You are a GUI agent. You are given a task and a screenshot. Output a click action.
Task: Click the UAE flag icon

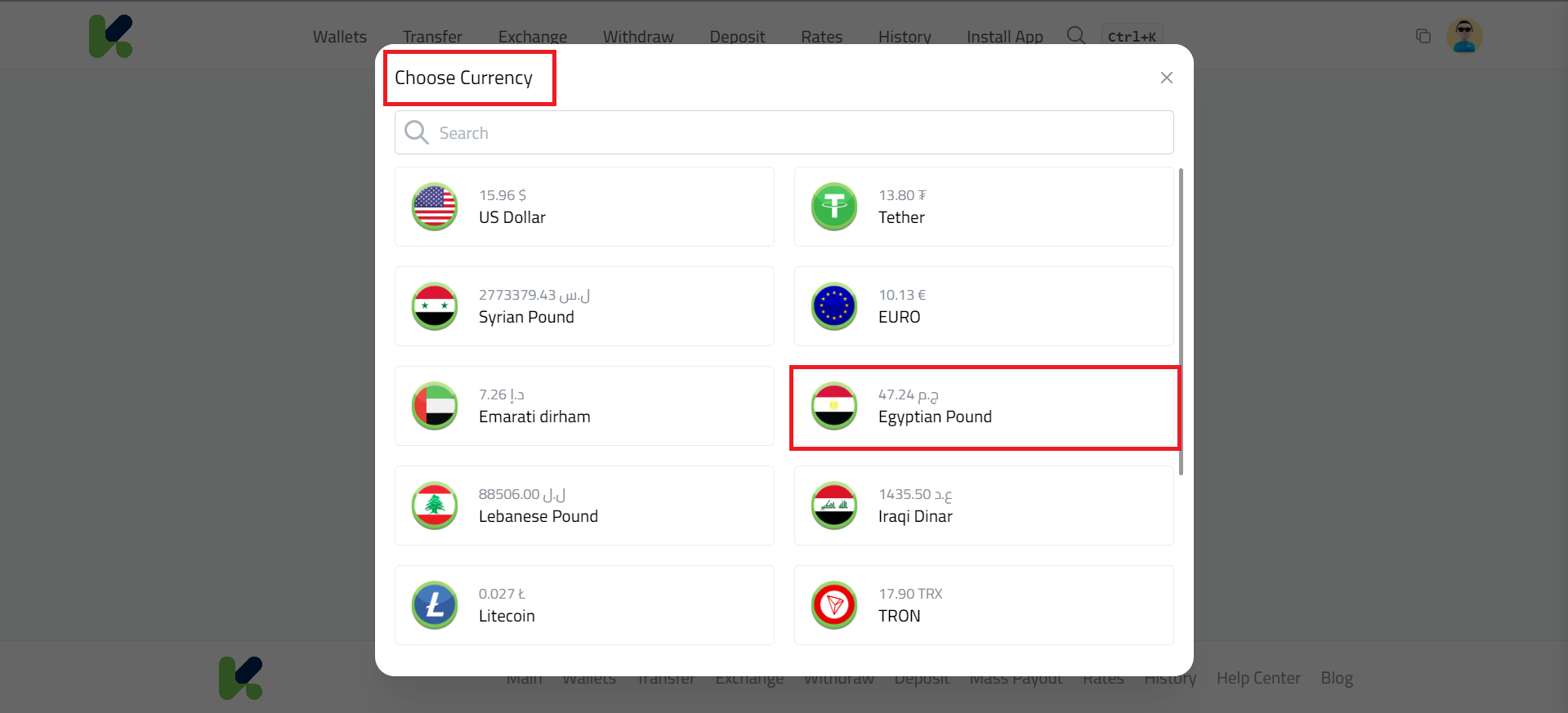pos(435,406)
